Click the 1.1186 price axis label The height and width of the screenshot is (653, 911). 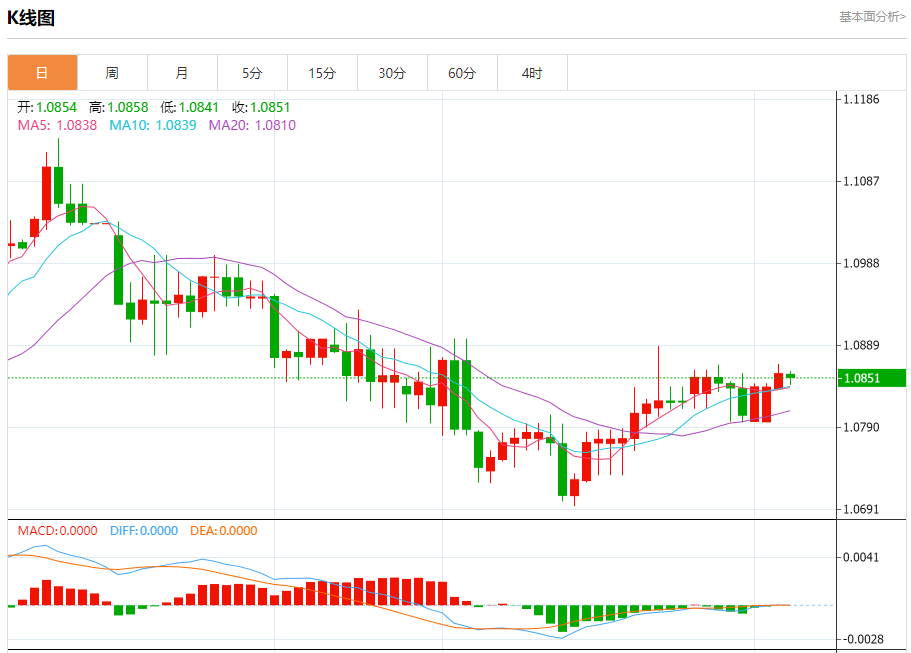click(861, 99)
